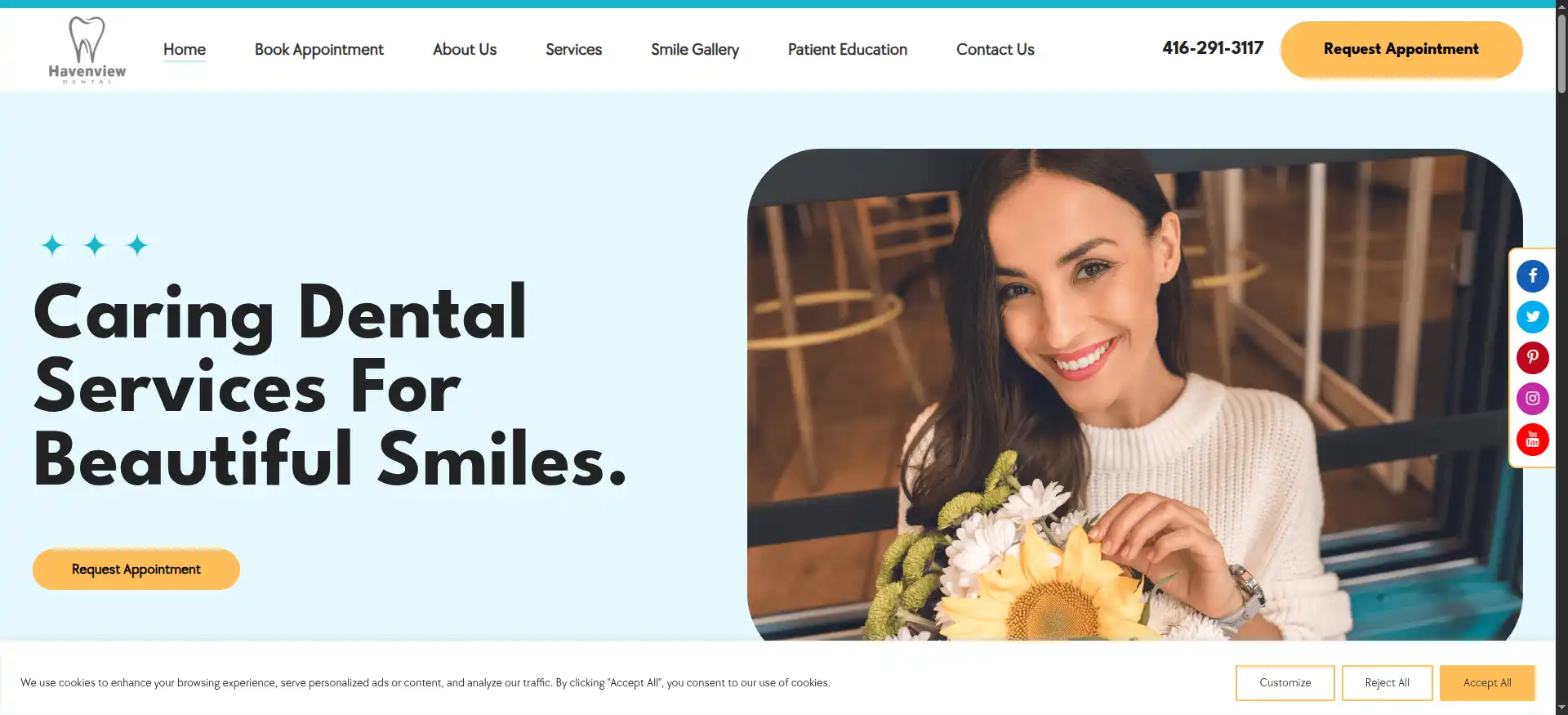1568x715 pixels.
Task: Call the 416-291-3117 phone link
Action: click(x=1213, y=48)
